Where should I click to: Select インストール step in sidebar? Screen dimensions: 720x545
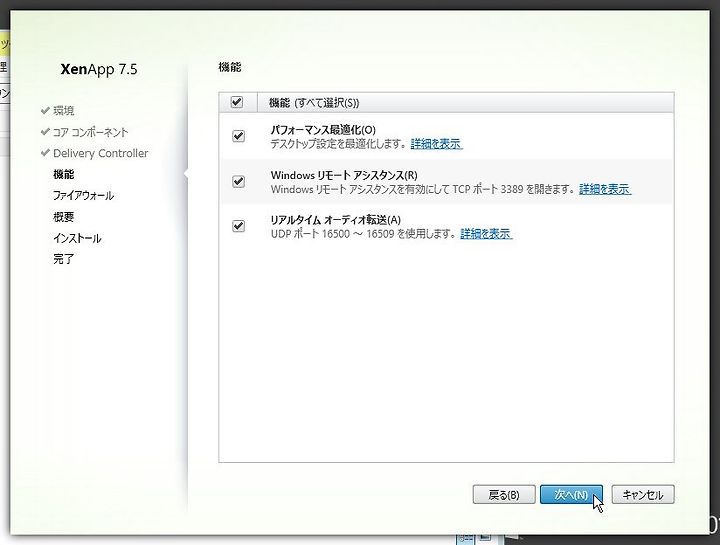[x=77, y=238]
